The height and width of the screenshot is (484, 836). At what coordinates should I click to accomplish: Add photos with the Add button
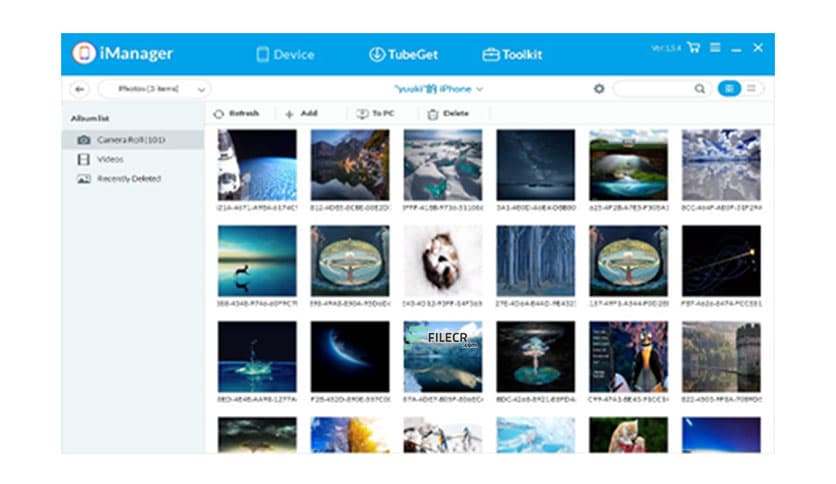(301, 114)
